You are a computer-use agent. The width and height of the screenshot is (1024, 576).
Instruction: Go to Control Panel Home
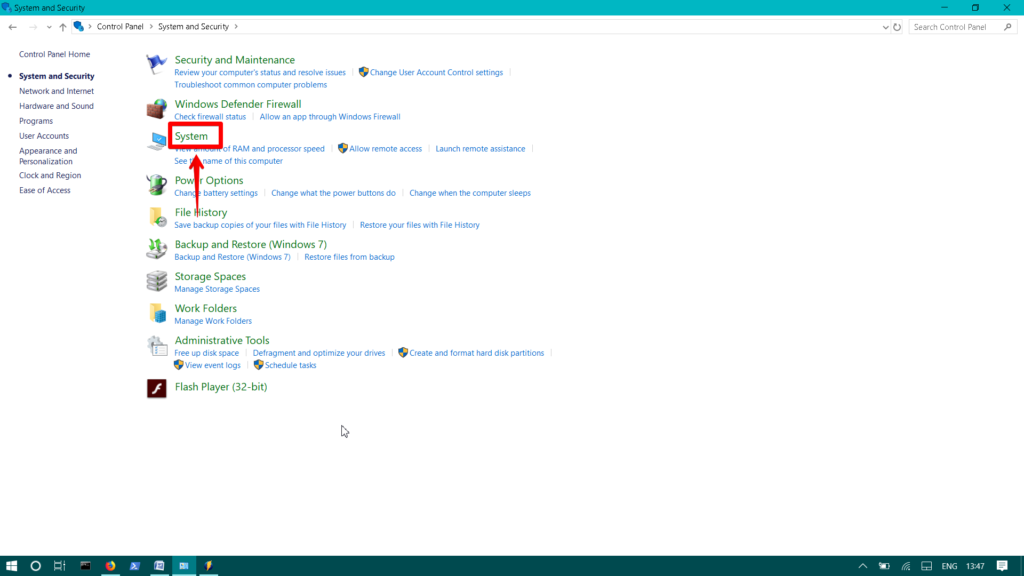[54, 54]
